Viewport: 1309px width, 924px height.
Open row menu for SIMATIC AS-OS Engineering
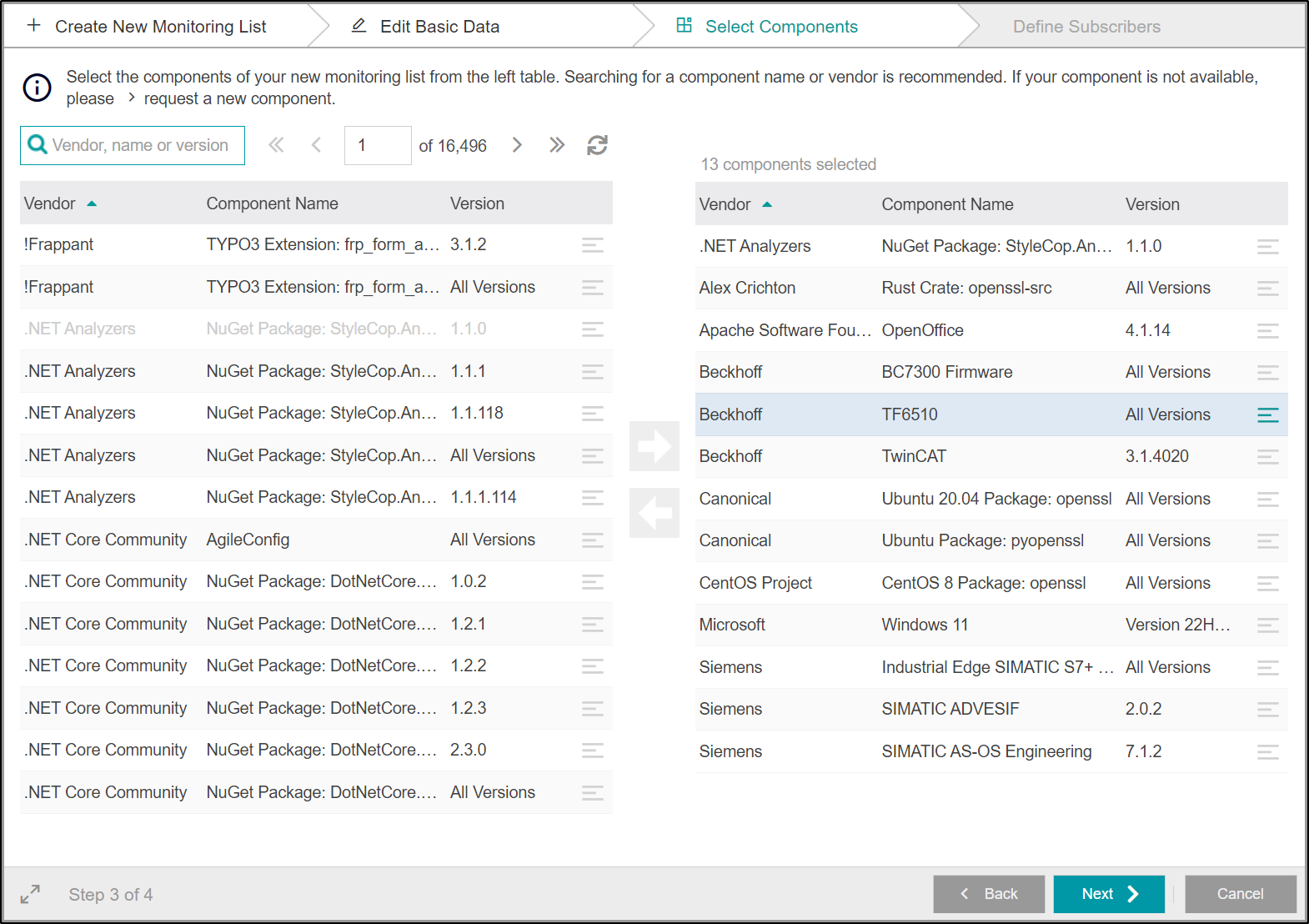(1268, 751)
